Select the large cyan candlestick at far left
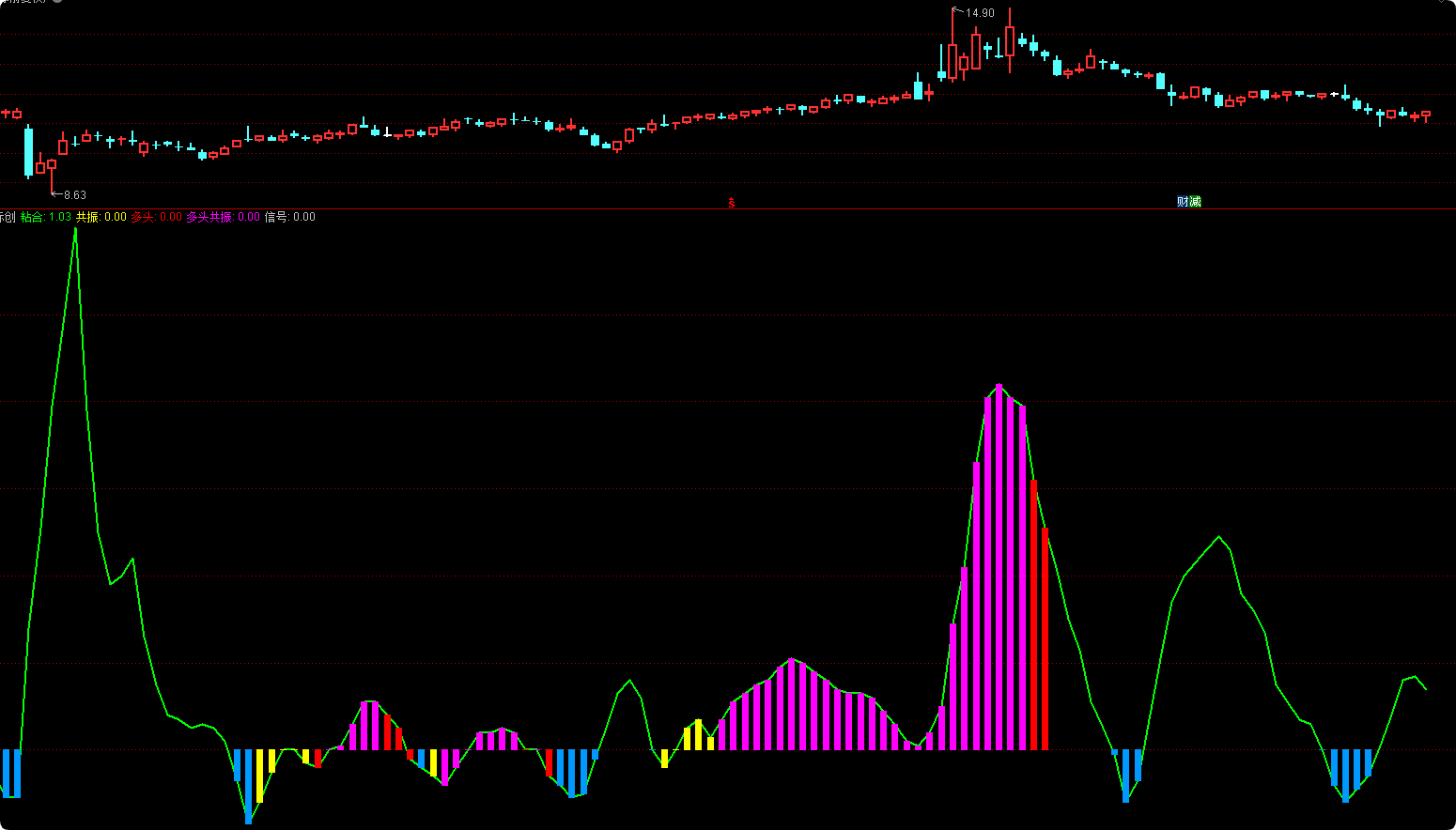Image resolution: width=1456 pixels, height=830 pixels. tap(28, 151)
